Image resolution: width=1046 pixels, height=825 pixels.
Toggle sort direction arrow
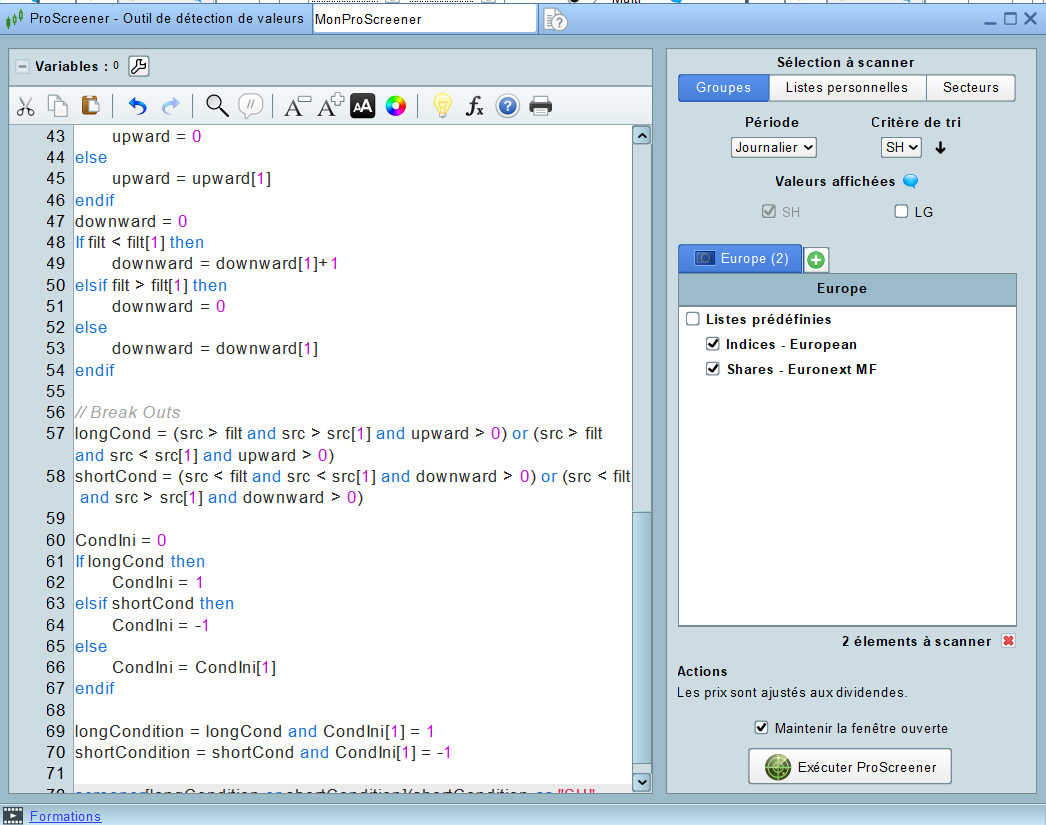[940, 147]
